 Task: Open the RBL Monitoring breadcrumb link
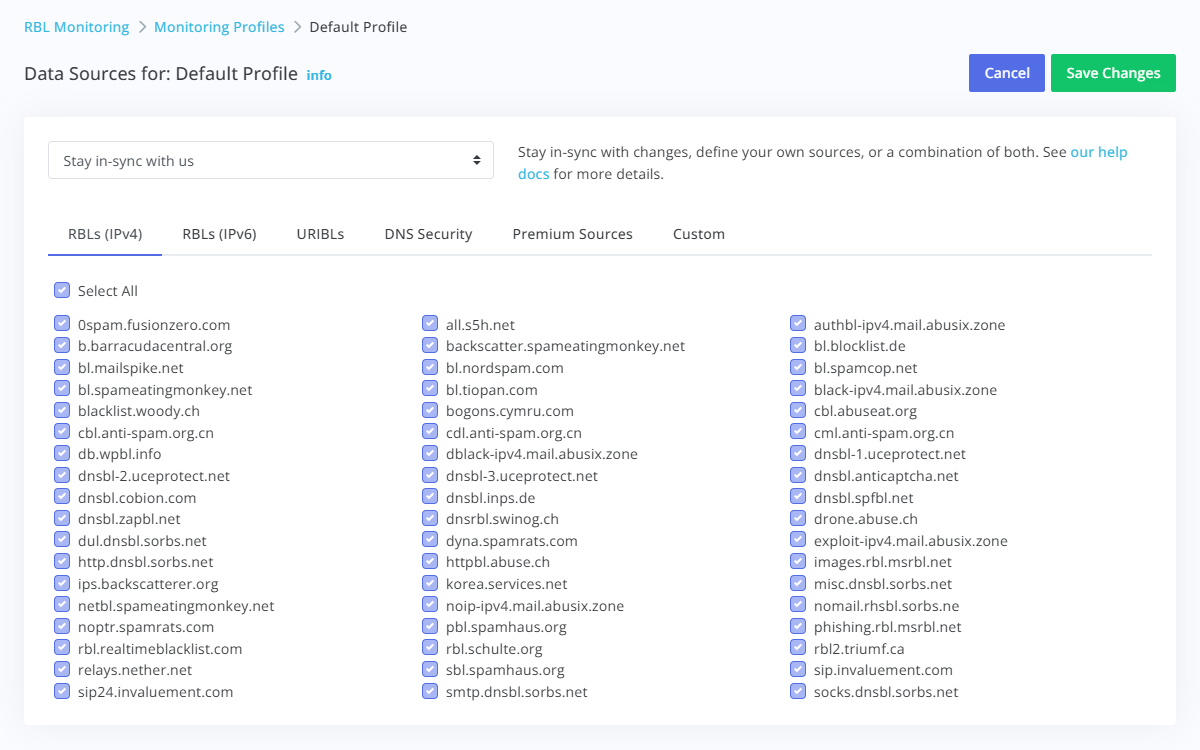click(x=76, y=27)
